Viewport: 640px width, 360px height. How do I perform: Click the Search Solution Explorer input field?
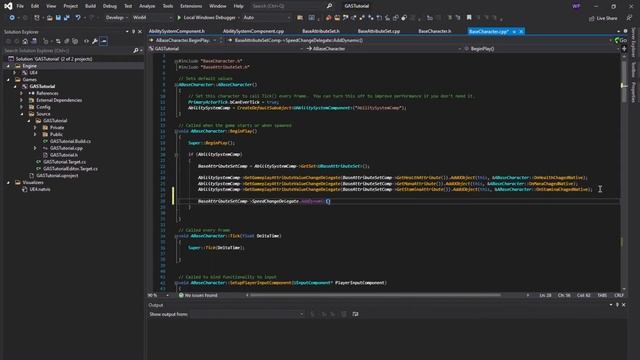coord(69,51)
